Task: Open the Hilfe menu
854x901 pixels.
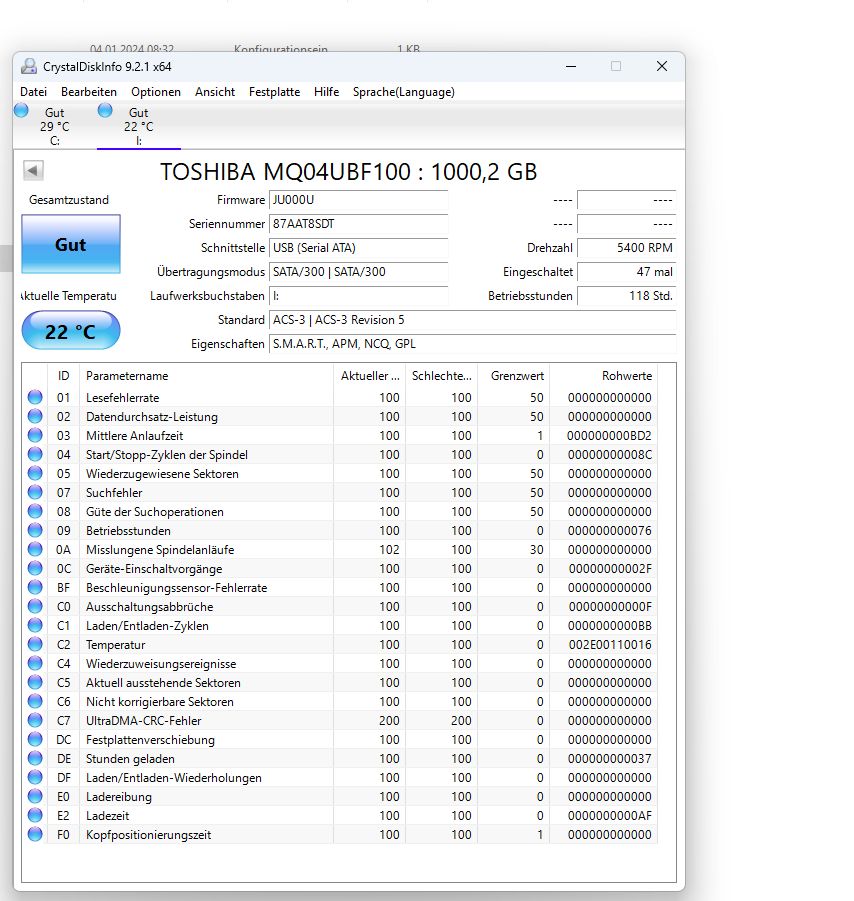Action: 326,92
